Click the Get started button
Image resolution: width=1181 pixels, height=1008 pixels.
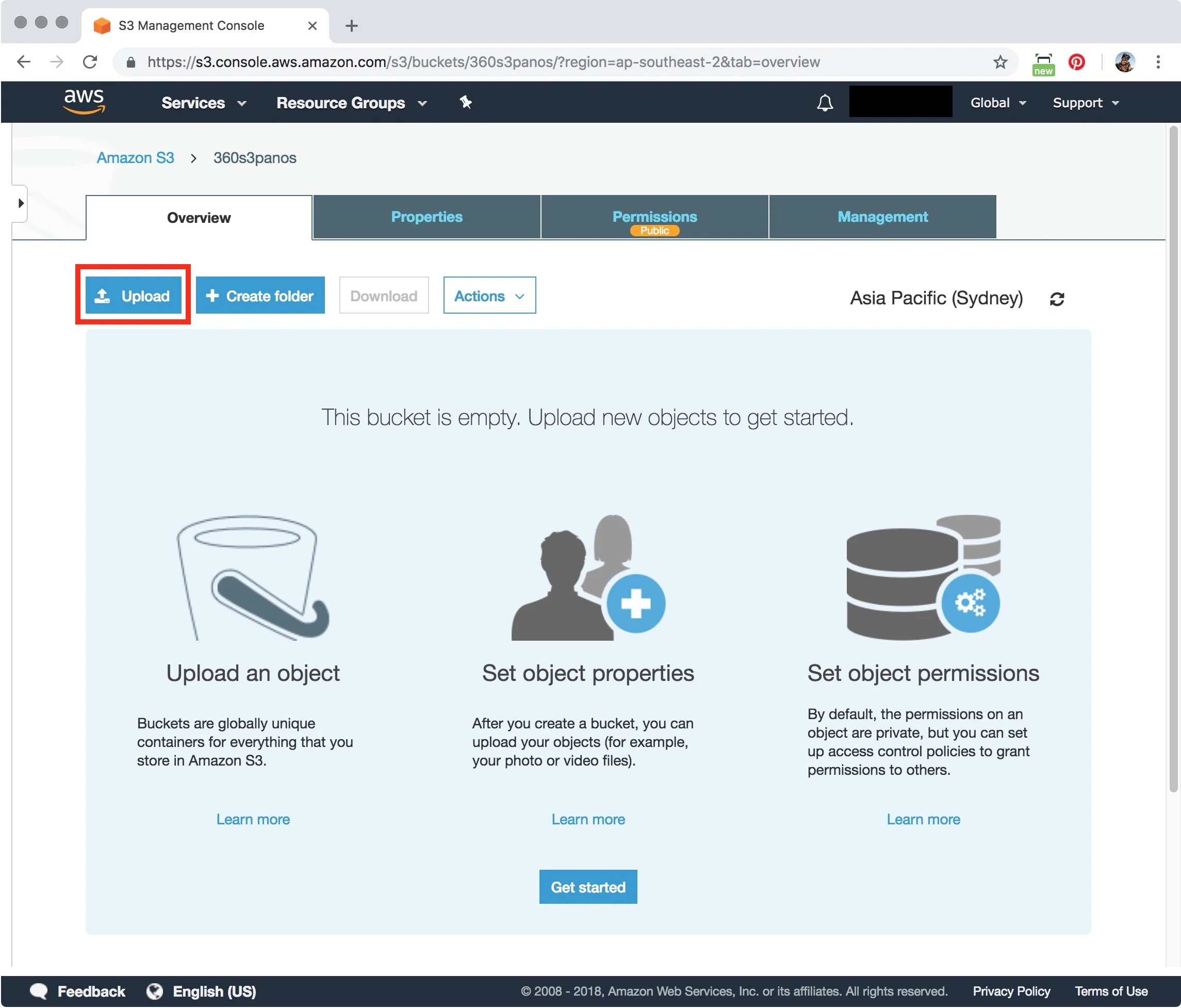pyautogui.click(x=588, y=887)
